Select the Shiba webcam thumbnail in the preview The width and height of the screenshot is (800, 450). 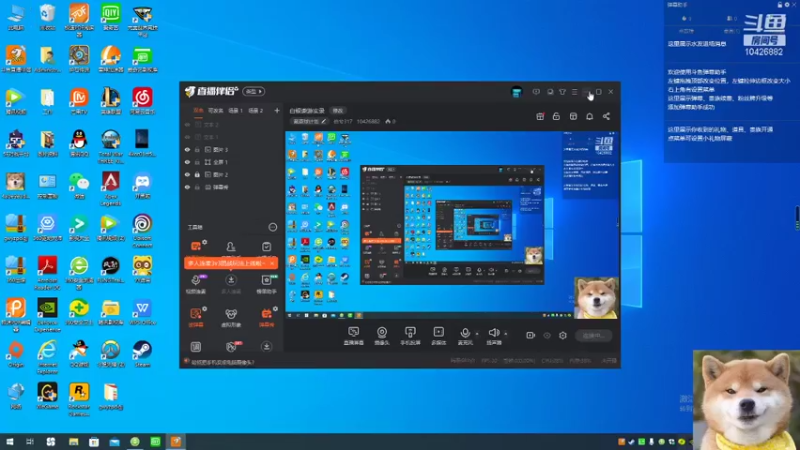(x=596, y=298)
